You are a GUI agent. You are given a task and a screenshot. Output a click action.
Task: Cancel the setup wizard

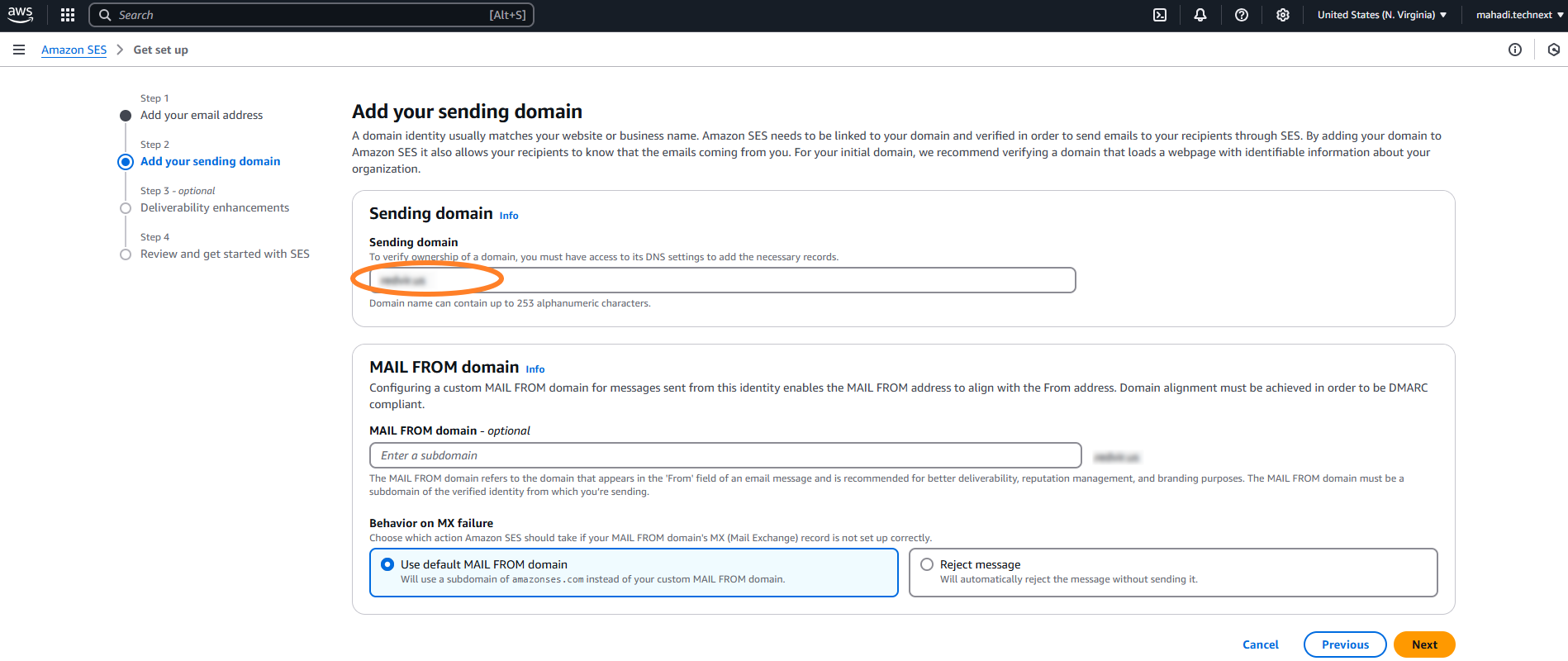tap(1260, 644)
